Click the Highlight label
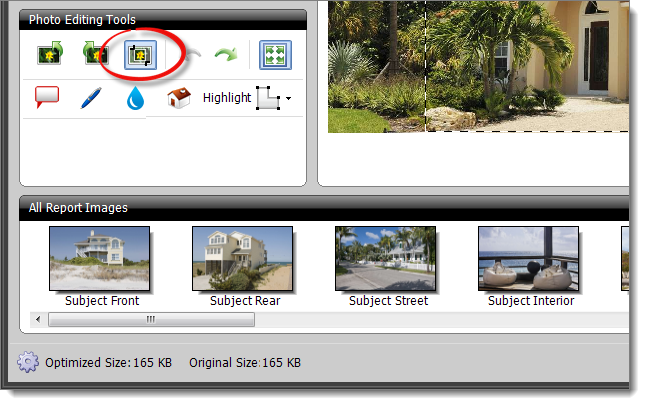645x405 pixels. click(227, 98)
